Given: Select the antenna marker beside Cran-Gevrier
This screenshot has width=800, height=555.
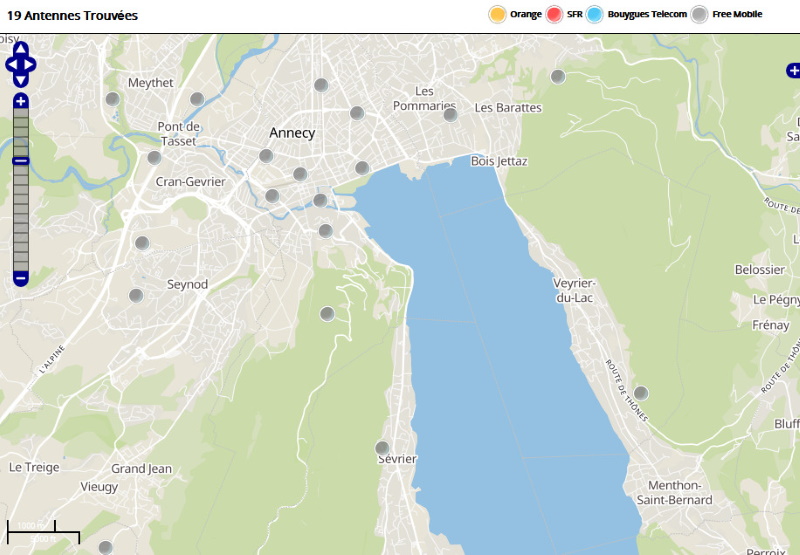Looking at the screenshot, I should (x=154, y=157).
